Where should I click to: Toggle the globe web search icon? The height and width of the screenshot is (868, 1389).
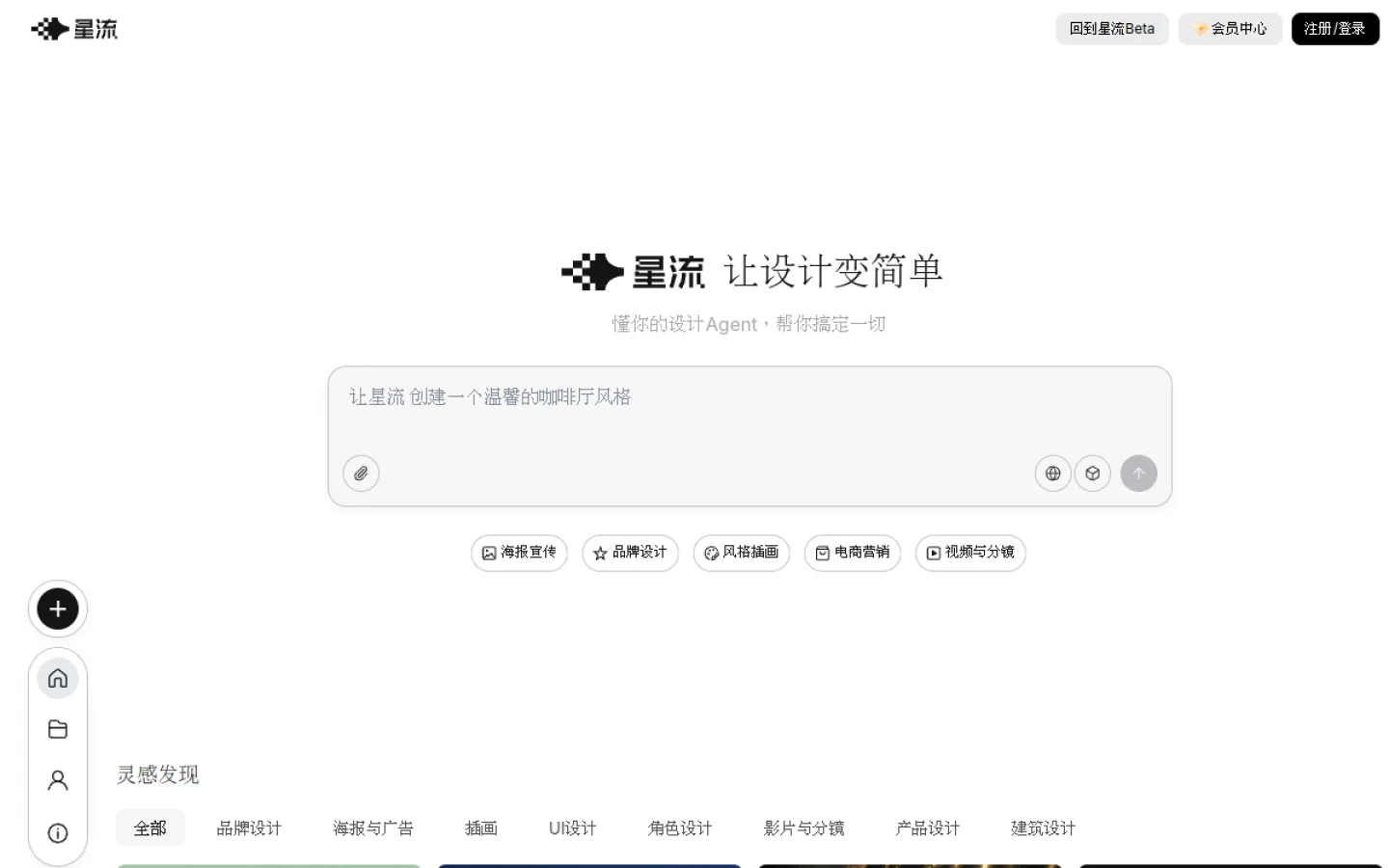pyautogui.click(x=1053, y=474)
